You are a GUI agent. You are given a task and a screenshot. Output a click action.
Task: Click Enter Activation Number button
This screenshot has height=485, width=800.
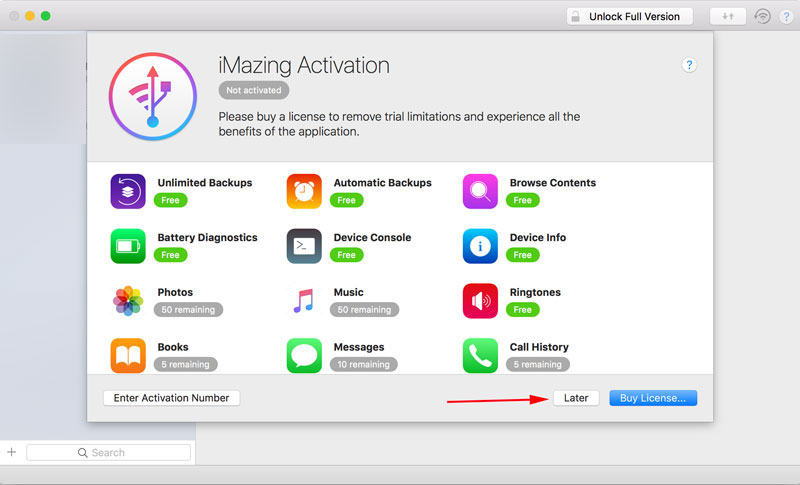tap(171, 398)
